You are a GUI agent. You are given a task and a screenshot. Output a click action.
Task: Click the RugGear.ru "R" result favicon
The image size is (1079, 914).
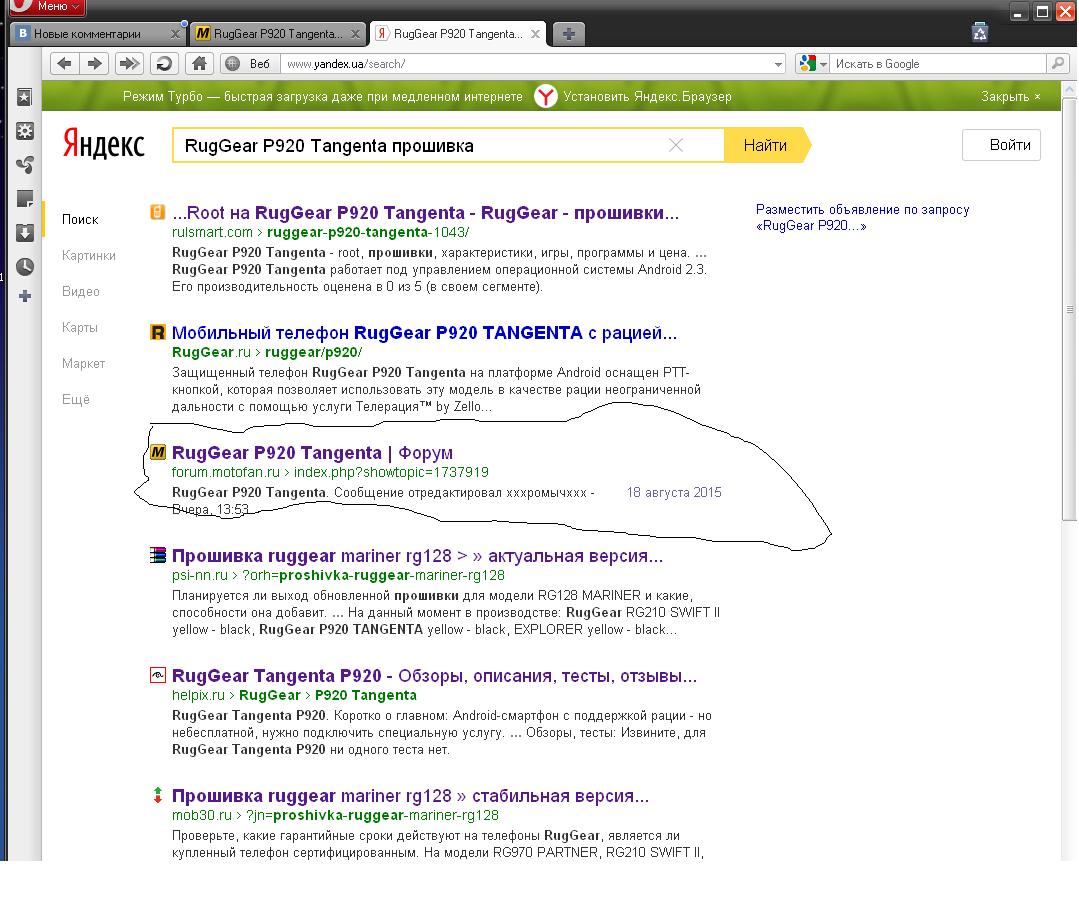coord(158,332)
